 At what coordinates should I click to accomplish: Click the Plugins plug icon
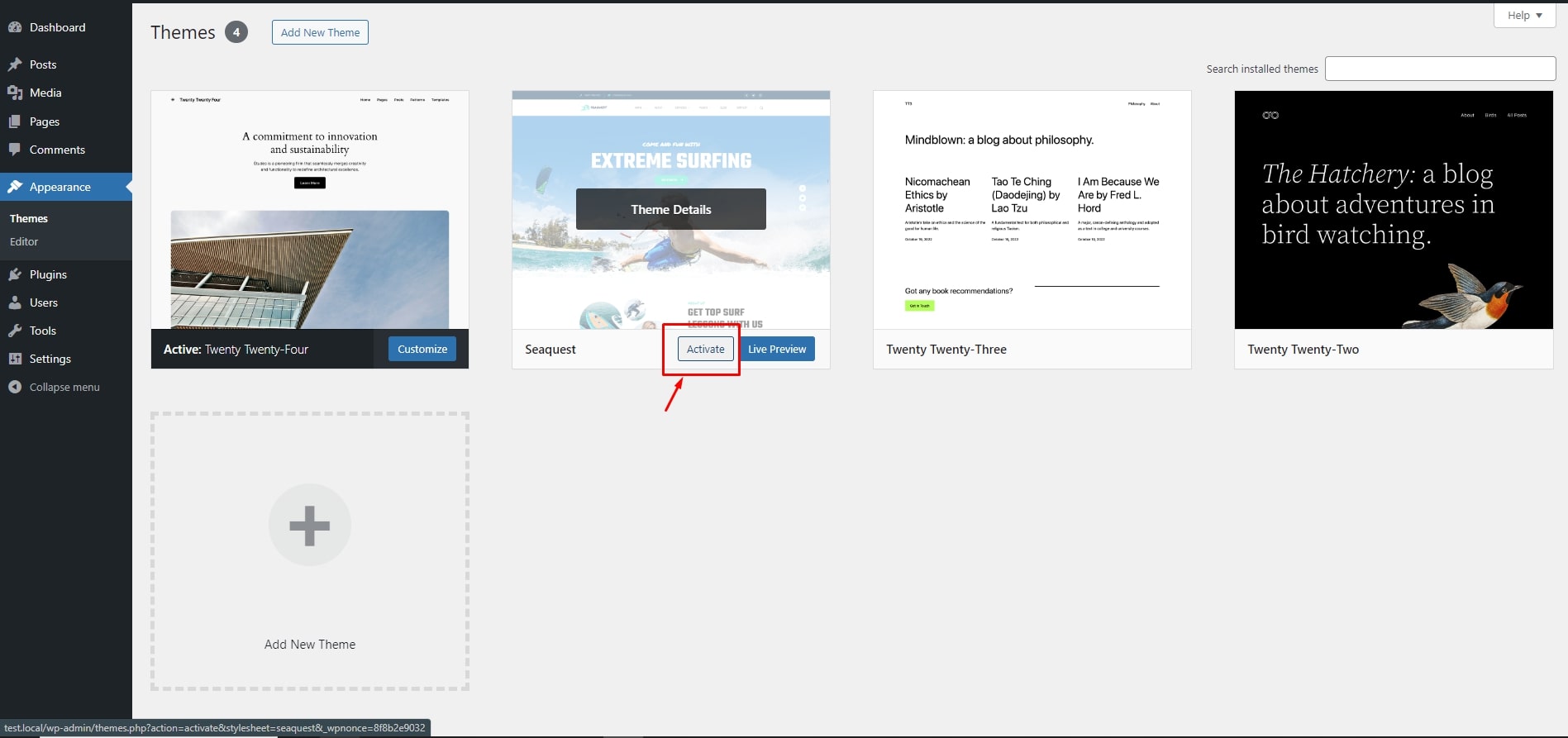[15, 274]
